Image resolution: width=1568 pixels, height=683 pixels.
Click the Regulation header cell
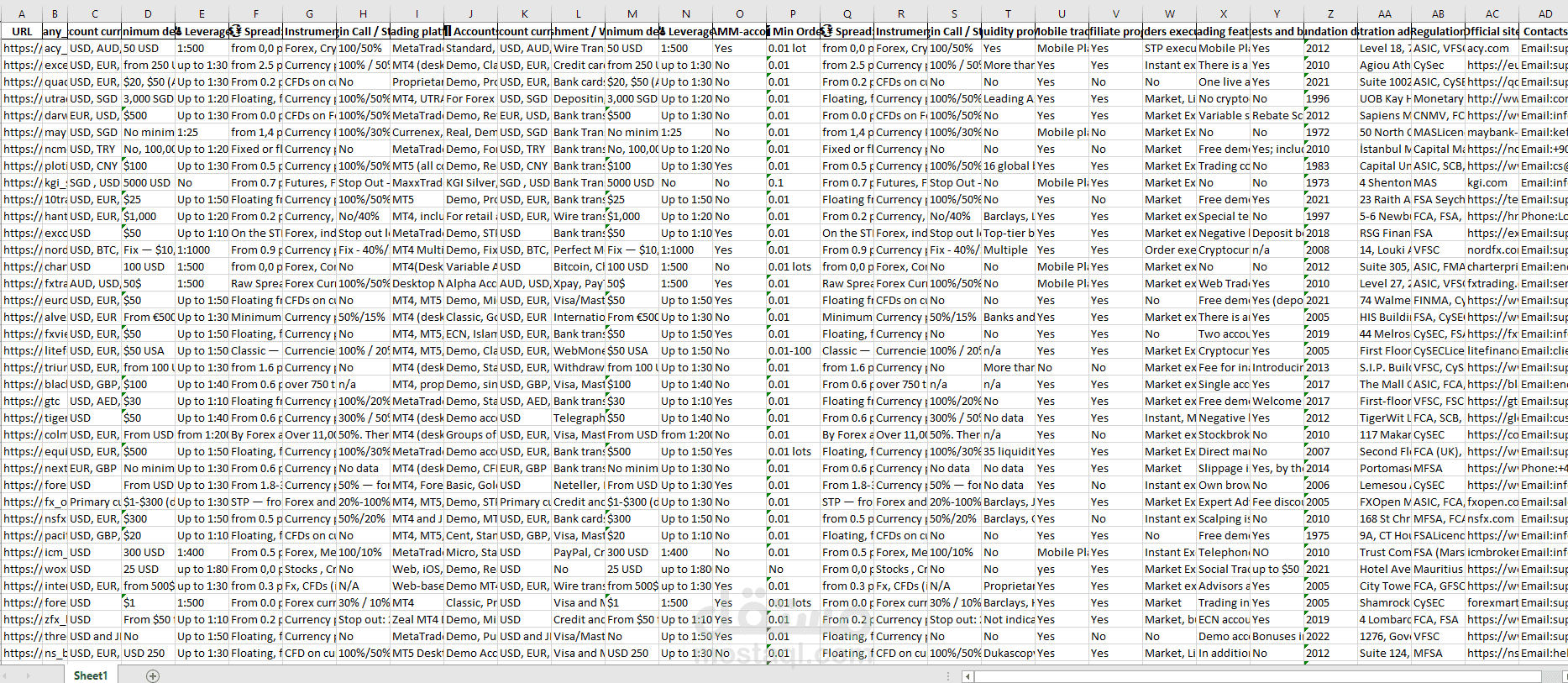tap(1438, 31)
